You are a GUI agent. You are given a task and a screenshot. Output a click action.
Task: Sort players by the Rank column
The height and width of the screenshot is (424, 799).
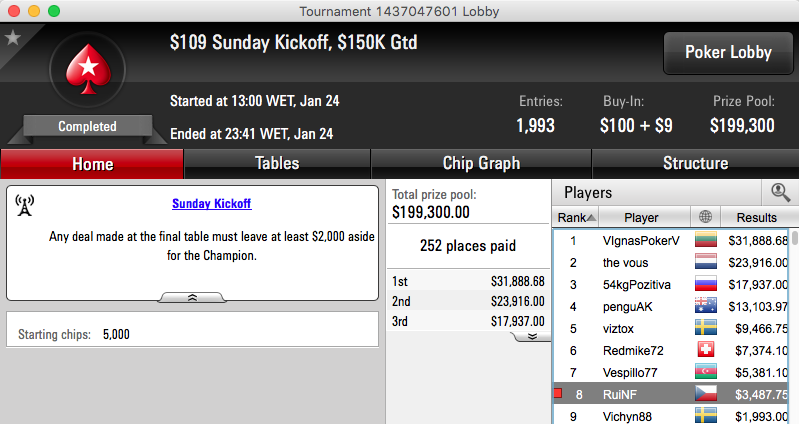pyautogui.click(x=575, y=217)
